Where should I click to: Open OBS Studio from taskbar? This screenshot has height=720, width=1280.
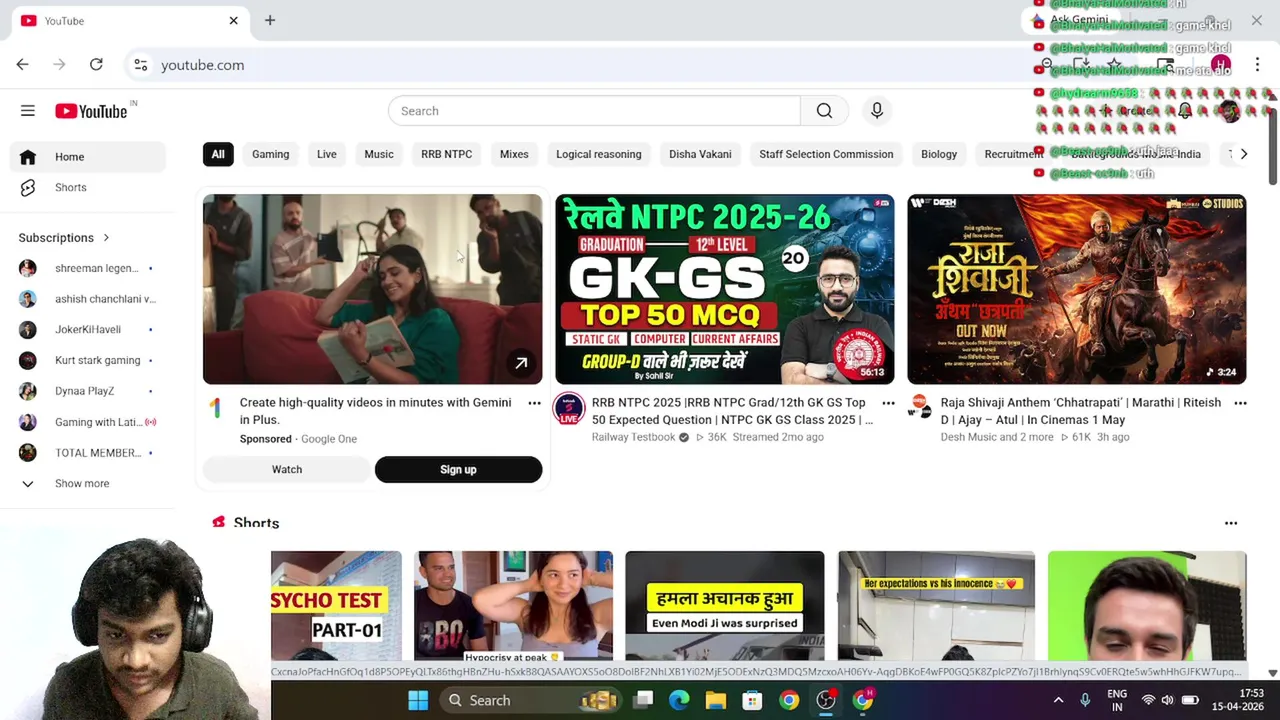tap(826, 700)
